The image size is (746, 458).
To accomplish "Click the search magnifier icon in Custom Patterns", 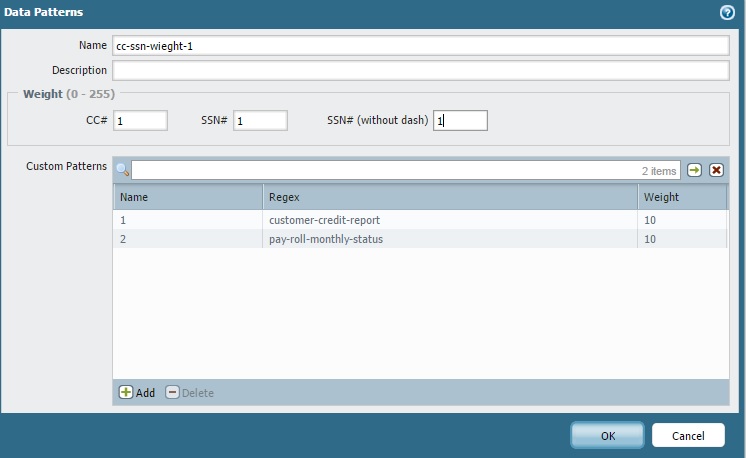I will pyautogui.click(x=122, y=169).
